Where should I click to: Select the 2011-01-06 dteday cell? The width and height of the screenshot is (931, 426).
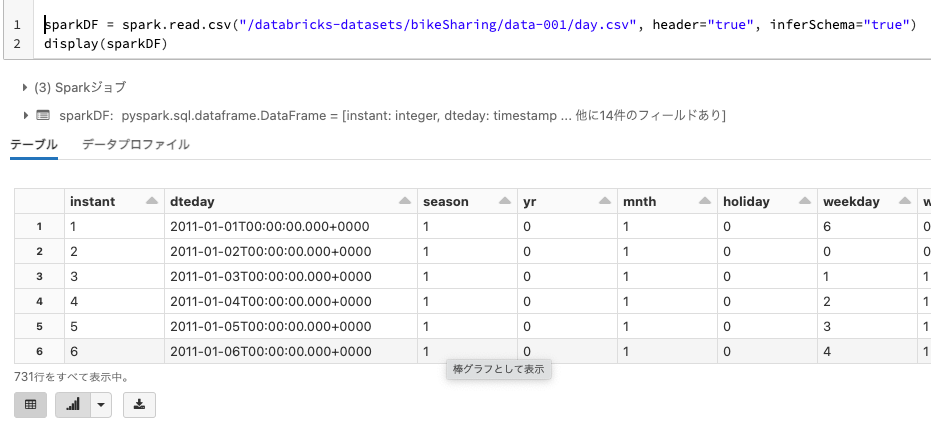pyautogui.click(x=291, y=351)
